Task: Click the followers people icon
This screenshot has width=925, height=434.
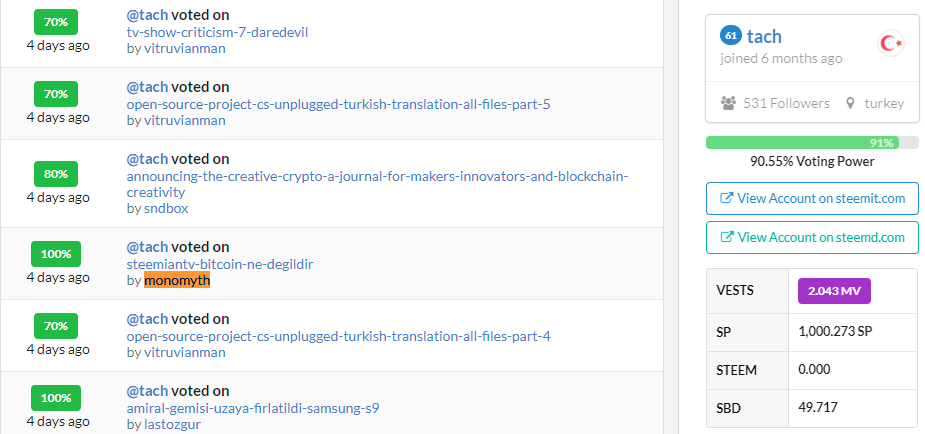Action: [x=728, y=103]
